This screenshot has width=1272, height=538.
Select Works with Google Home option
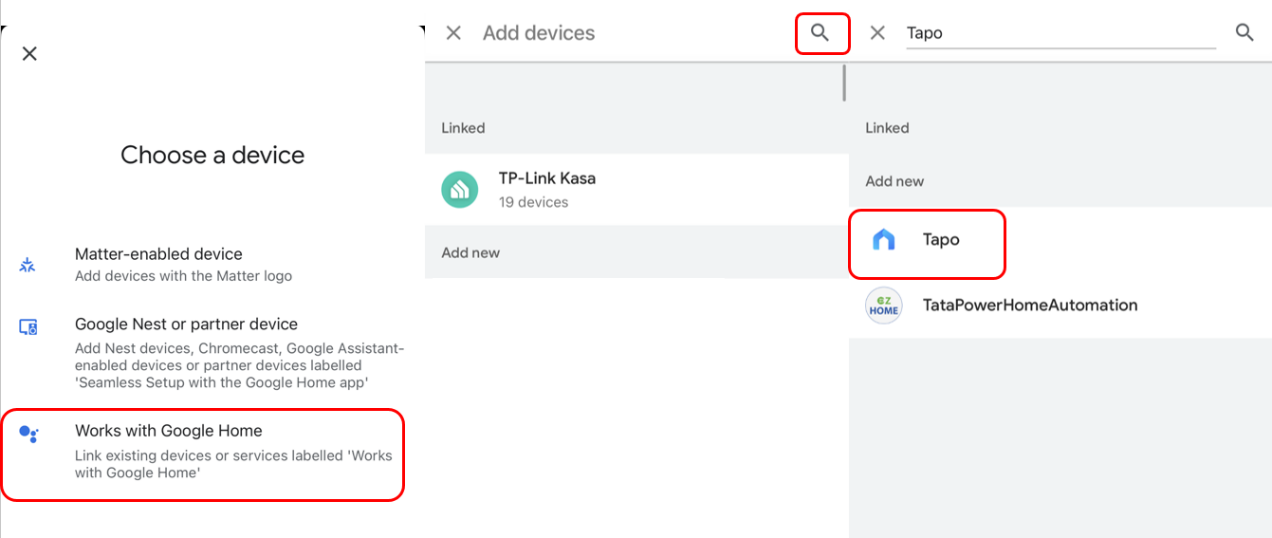point(168,431)
